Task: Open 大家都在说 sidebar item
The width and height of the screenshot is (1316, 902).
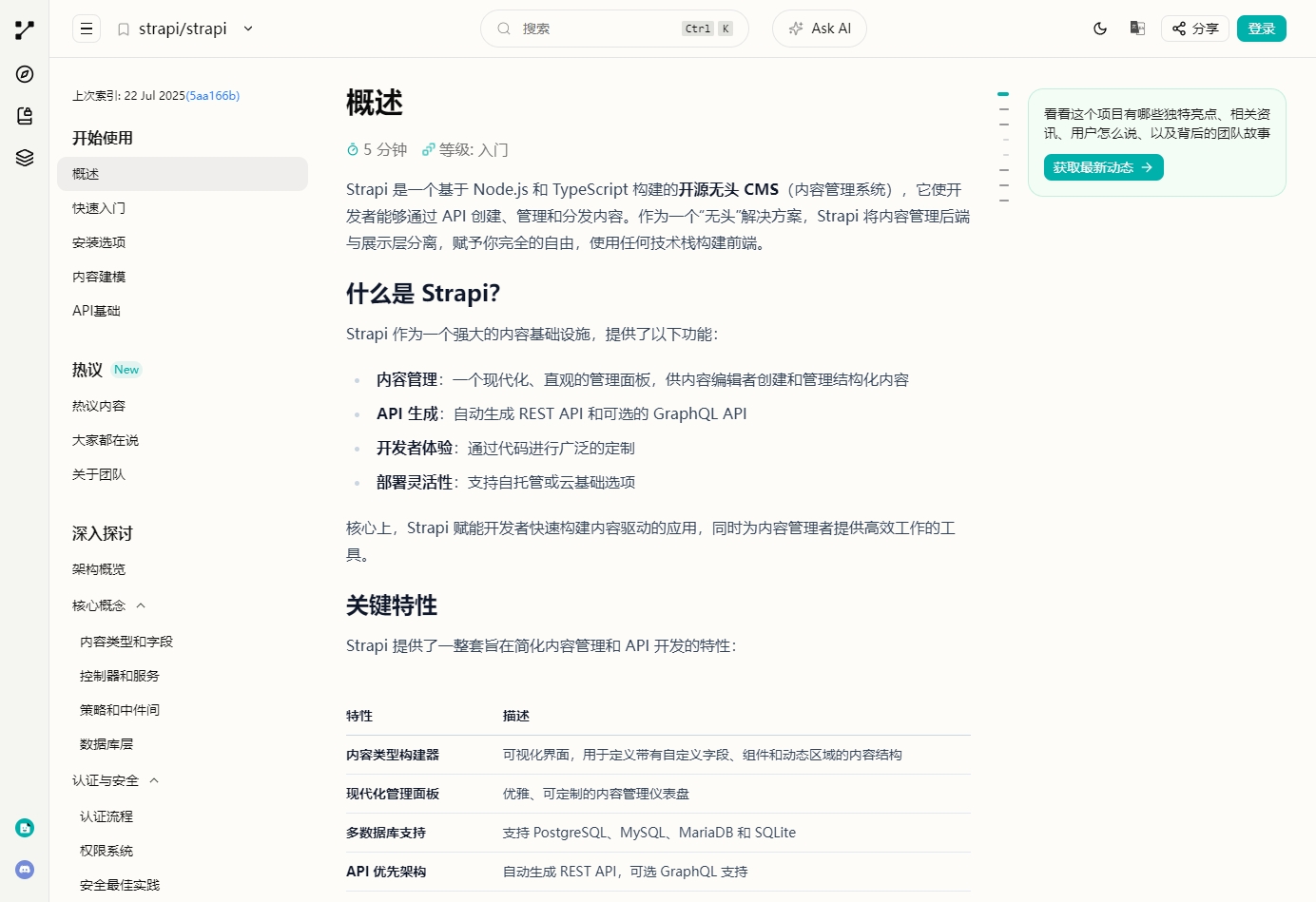Action: [x=106, y=440]
